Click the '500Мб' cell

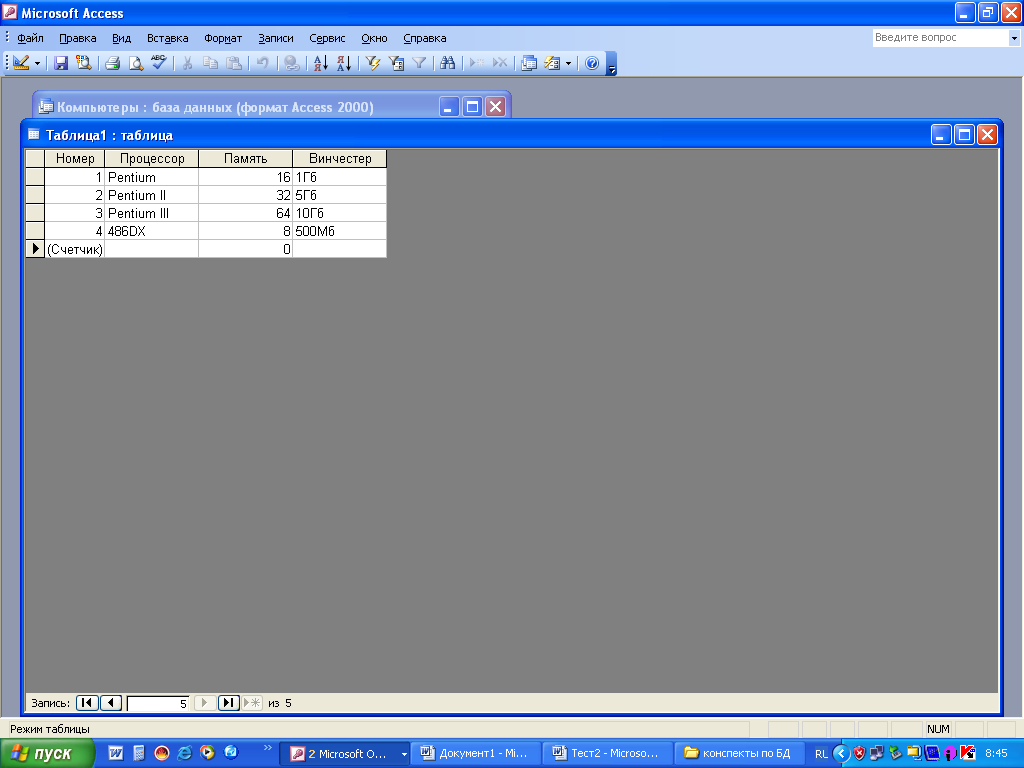pos(340,231)
